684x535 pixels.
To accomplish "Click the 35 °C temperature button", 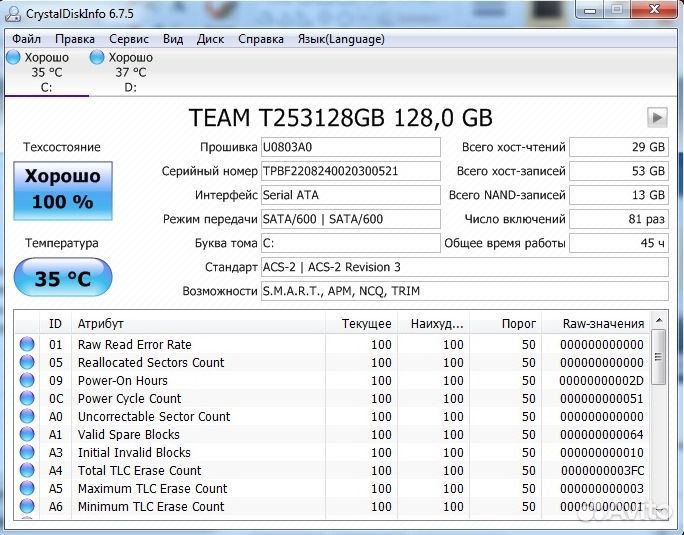I will [63, 278].
